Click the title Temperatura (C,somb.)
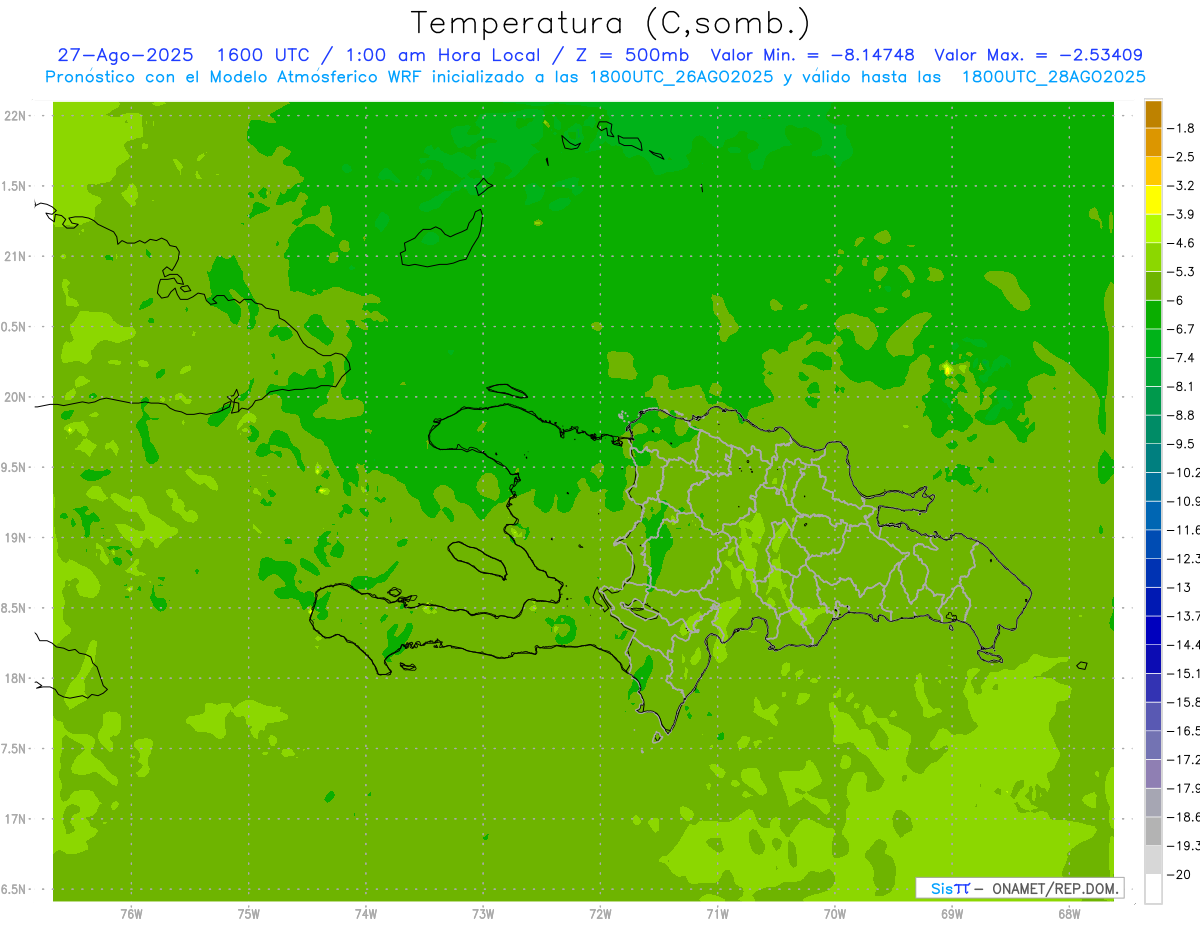Viewport: 1200px width, 927px height. (x=610, y=24)
